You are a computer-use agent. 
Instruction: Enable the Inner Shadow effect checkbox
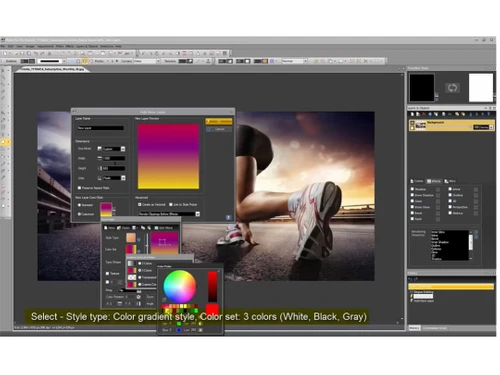(412, 195)
